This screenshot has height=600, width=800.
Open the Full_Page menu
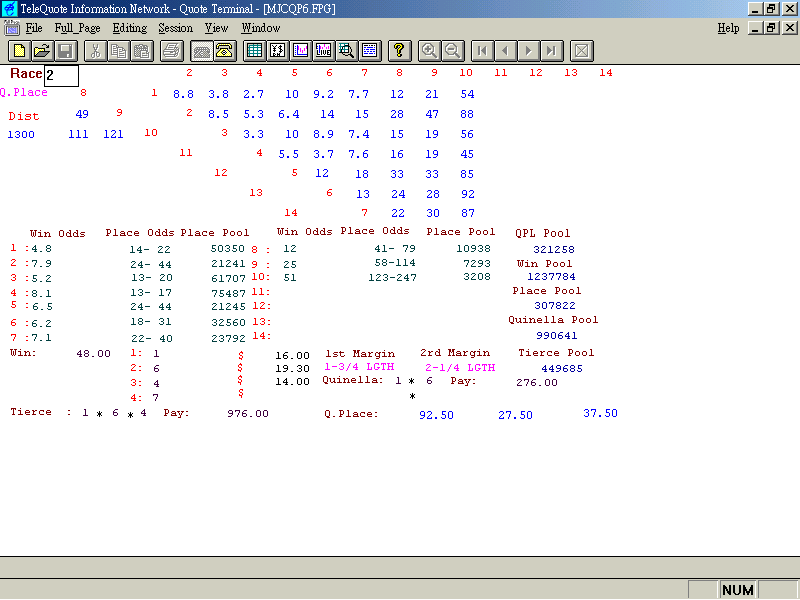point(78,28)
